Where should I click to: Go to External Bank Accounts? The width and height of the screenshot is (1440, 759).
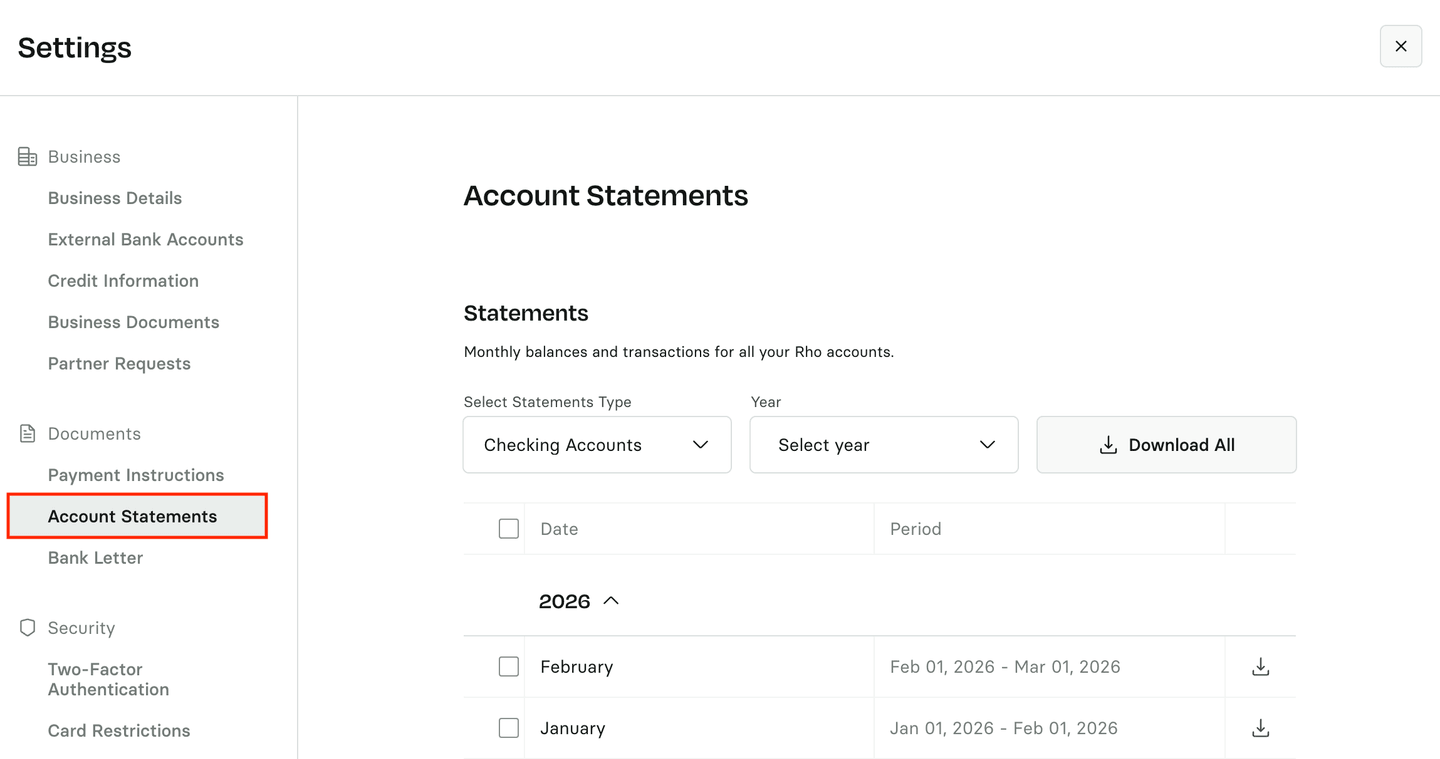click(x=146, y=240)
